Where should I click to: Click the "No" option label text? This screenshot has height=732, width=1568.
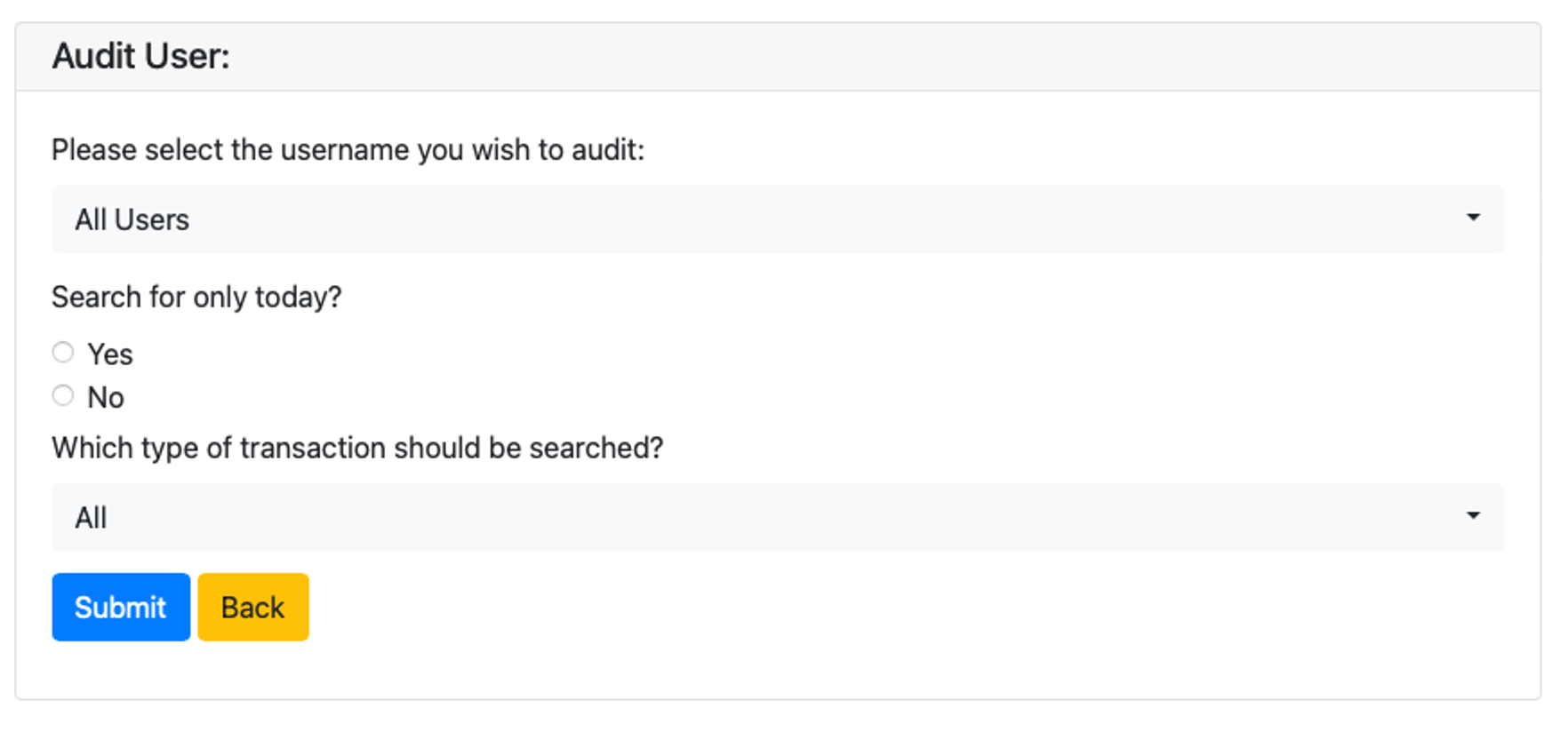(x=106, y=397)
